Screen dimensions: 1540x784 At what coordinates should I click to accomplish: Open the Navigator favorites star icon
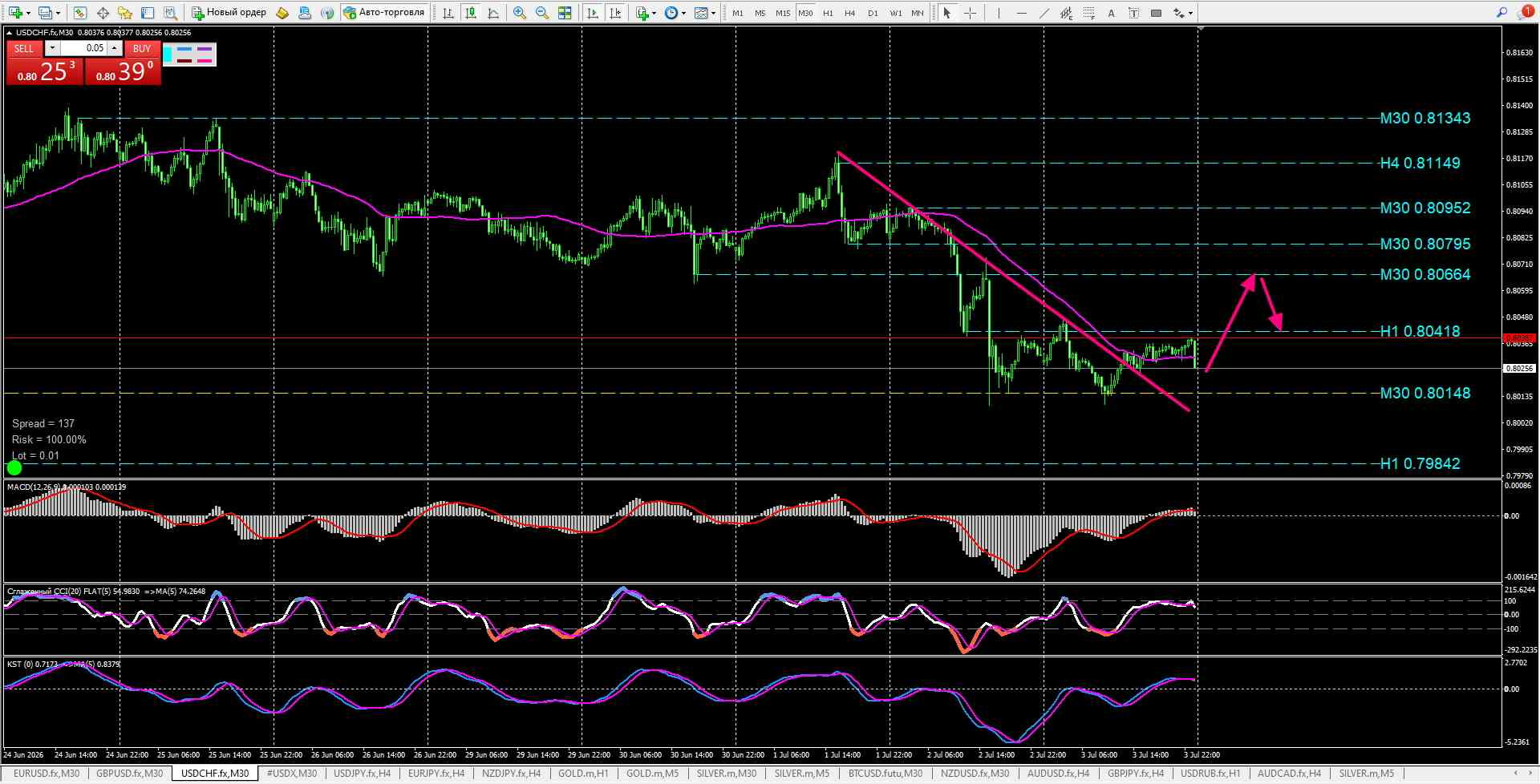coord(124,13)
